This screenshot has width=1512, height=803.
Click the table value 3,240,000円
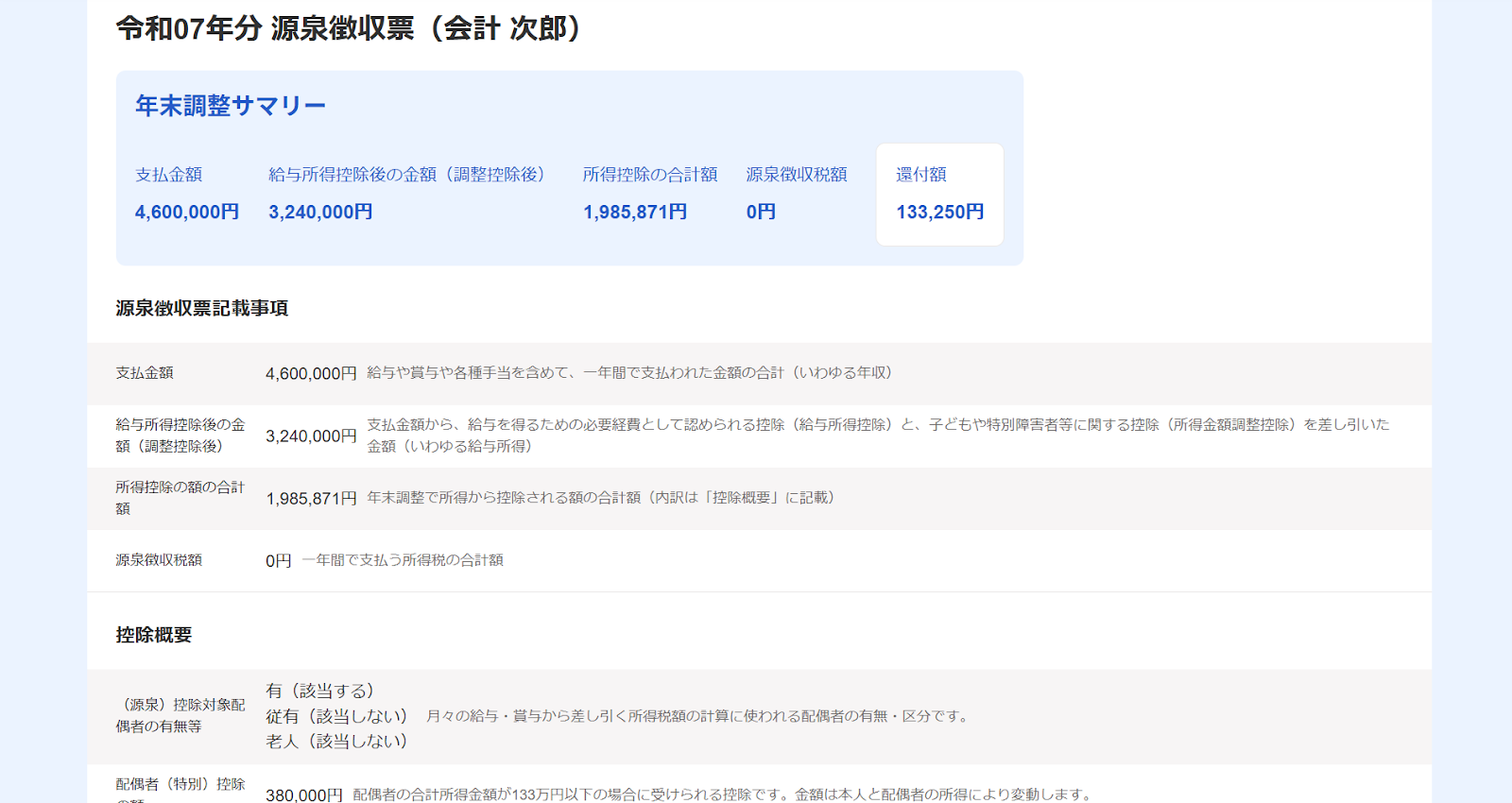point(311,436)
